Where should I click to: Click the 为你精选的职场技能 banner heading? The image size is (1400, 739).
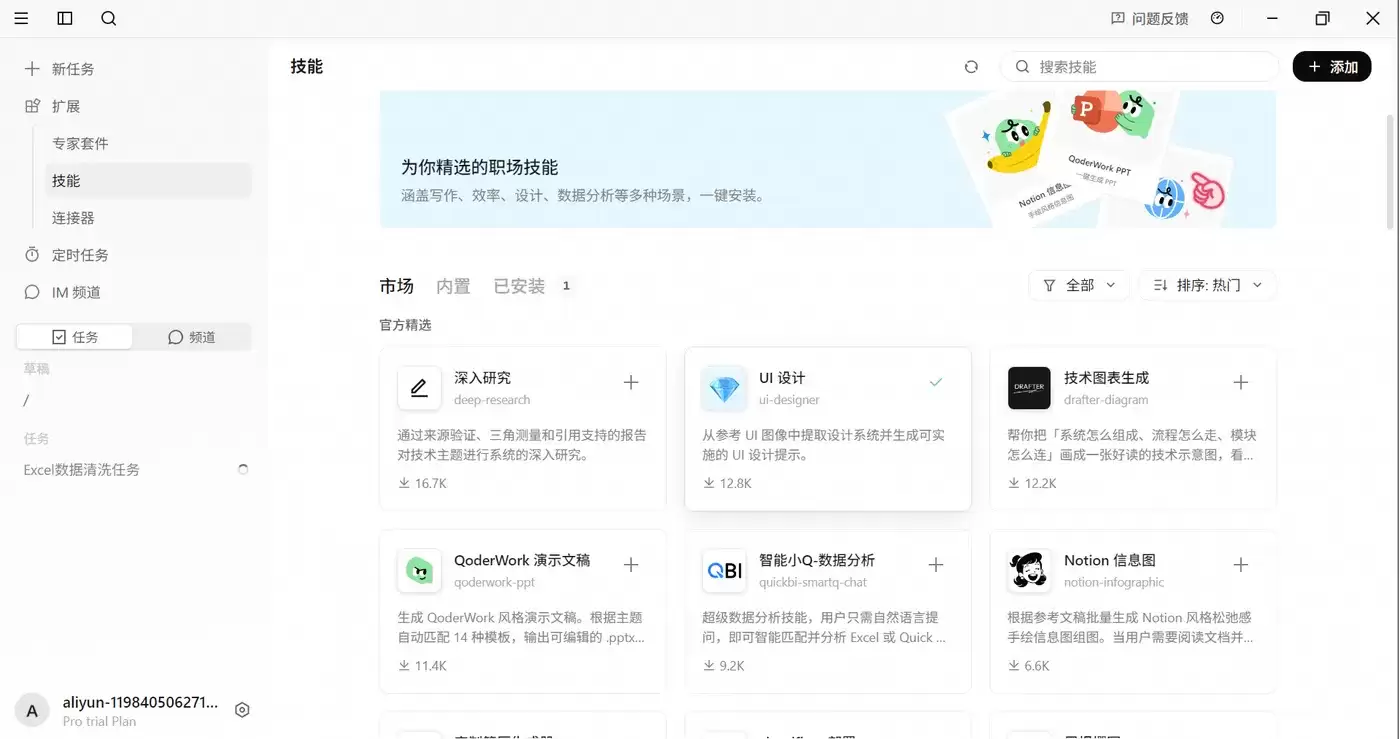(480, 167)
